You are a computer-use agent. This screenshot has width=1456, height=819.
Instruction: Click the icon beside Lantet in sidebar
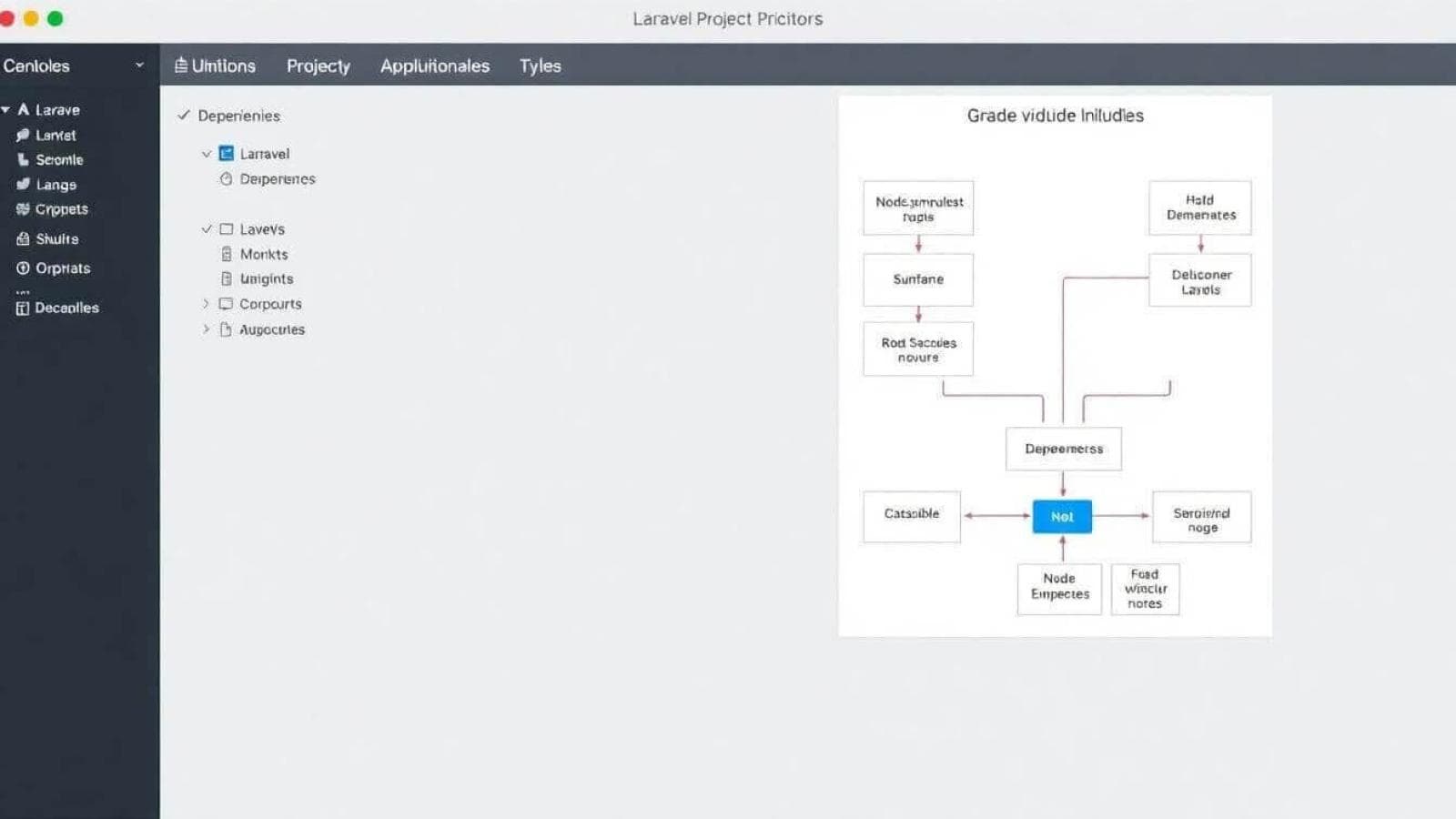pyautogui.click(x=23, y=135)
